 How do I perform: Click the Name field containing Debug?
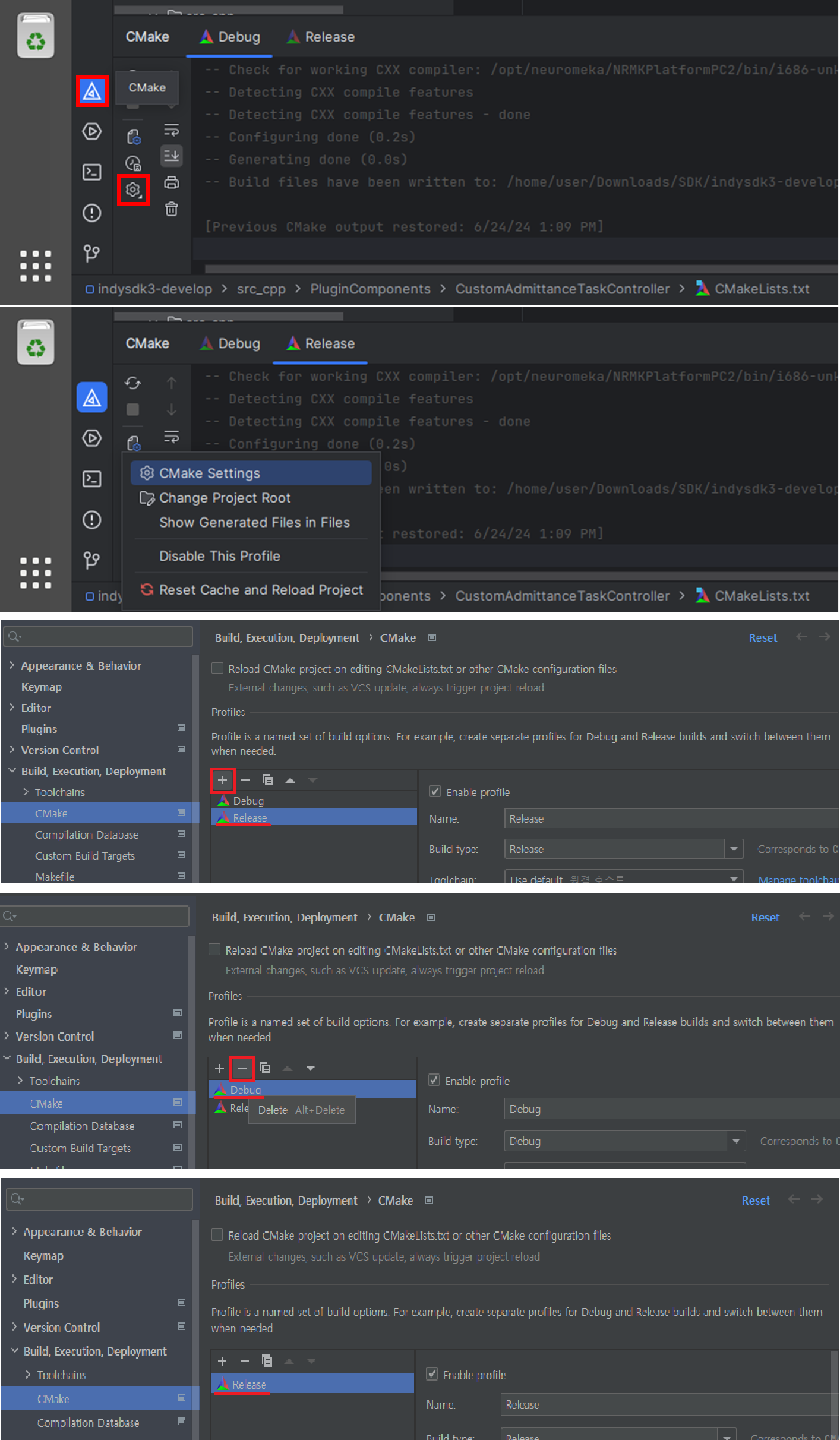coord(672,1109)
